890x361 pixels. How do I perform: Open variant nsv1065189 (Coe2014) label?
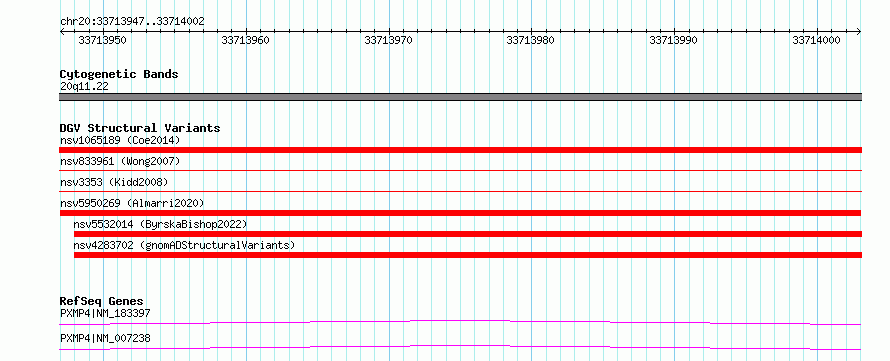click(x=120, y=140)
